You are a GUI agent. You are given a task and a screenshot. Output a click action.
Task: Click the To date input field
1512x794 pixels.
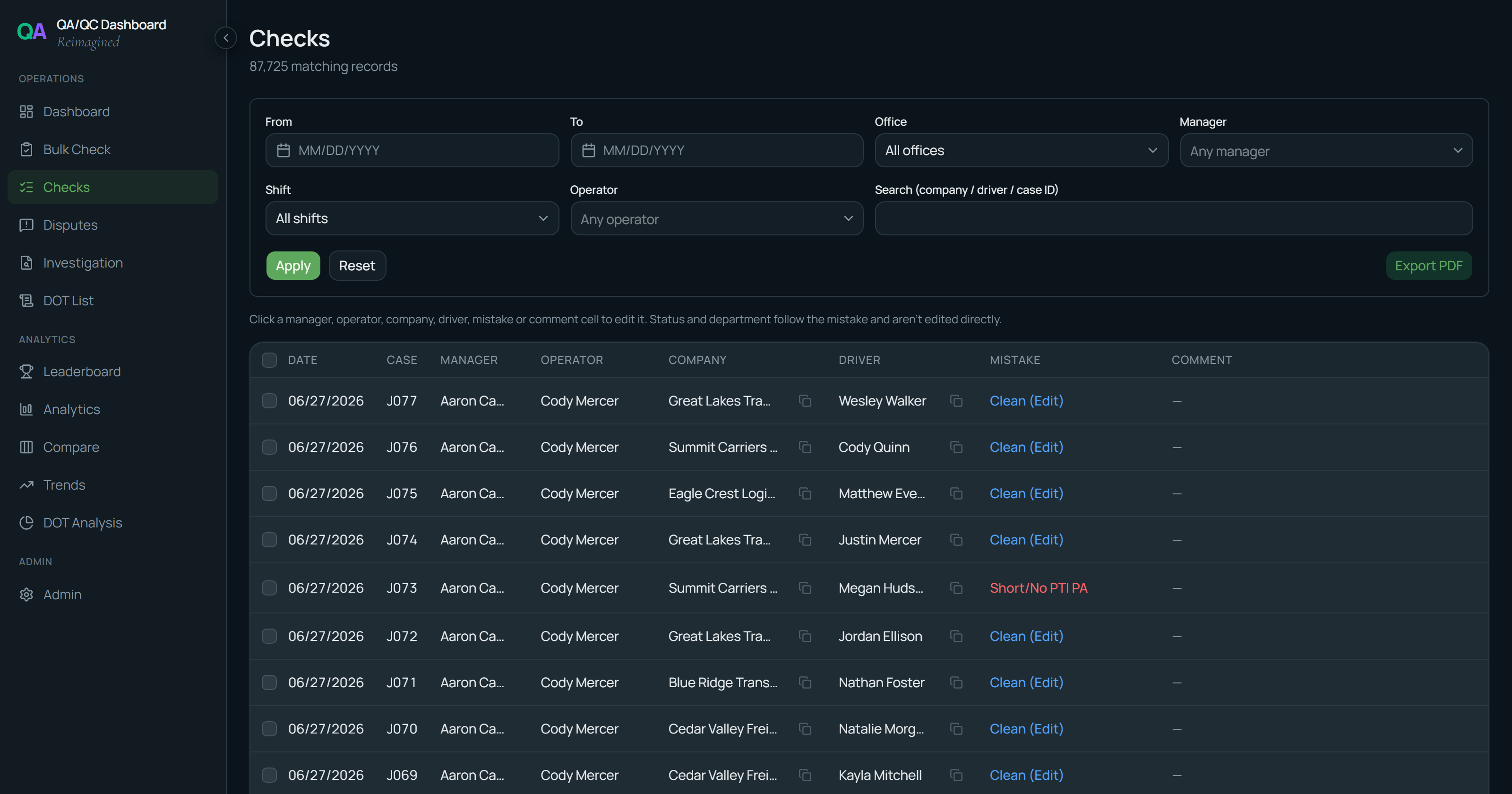(717, 150)
